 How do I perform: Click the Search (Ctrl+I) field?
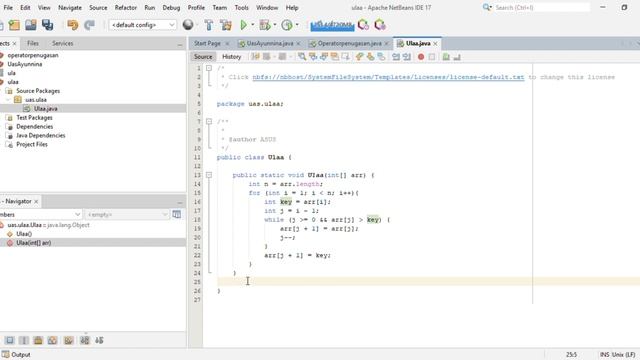click(x=542, y=7)
